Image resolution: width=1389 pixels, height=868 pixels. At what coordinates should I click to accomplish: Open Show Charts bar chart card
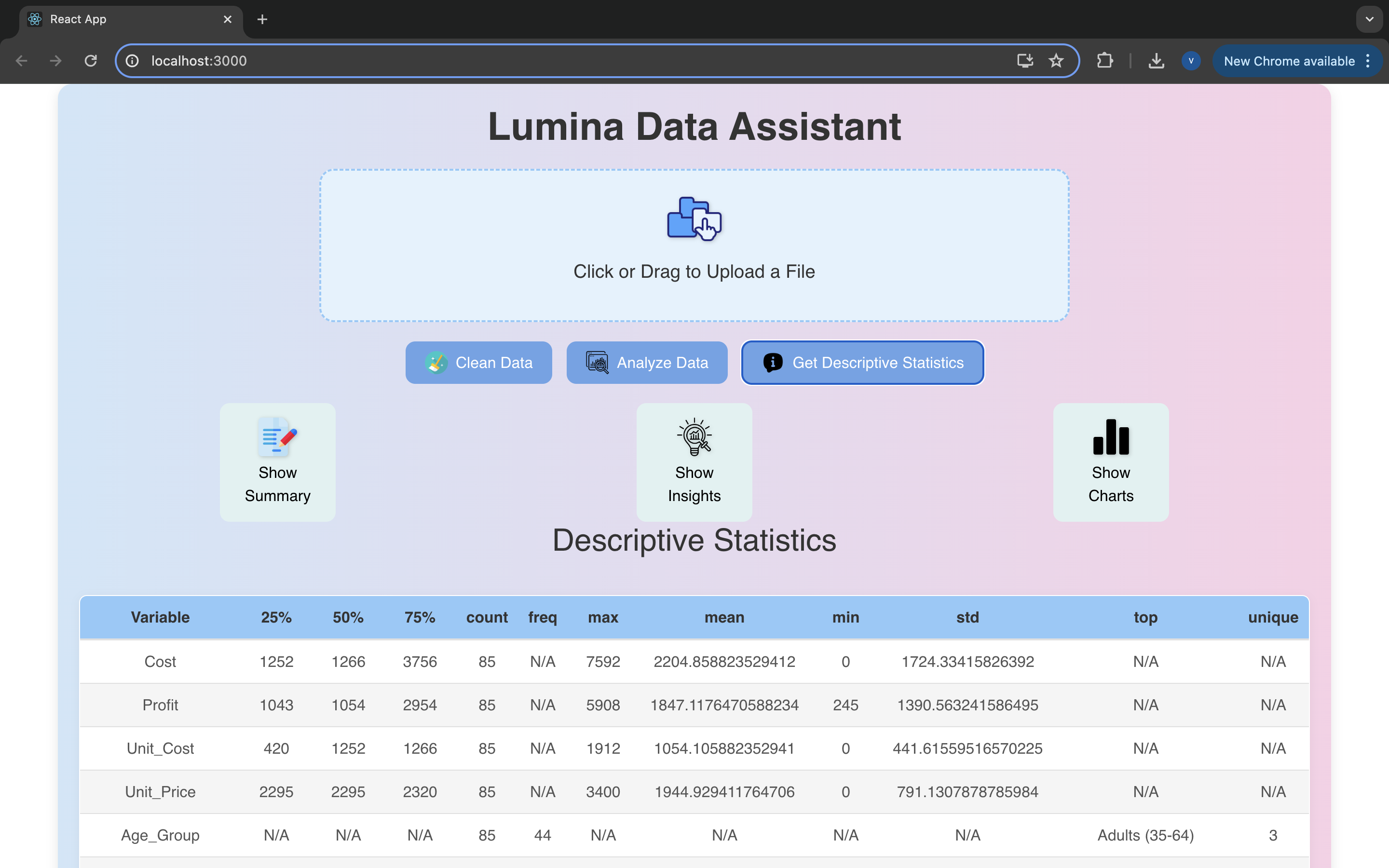coord(1111,462)
